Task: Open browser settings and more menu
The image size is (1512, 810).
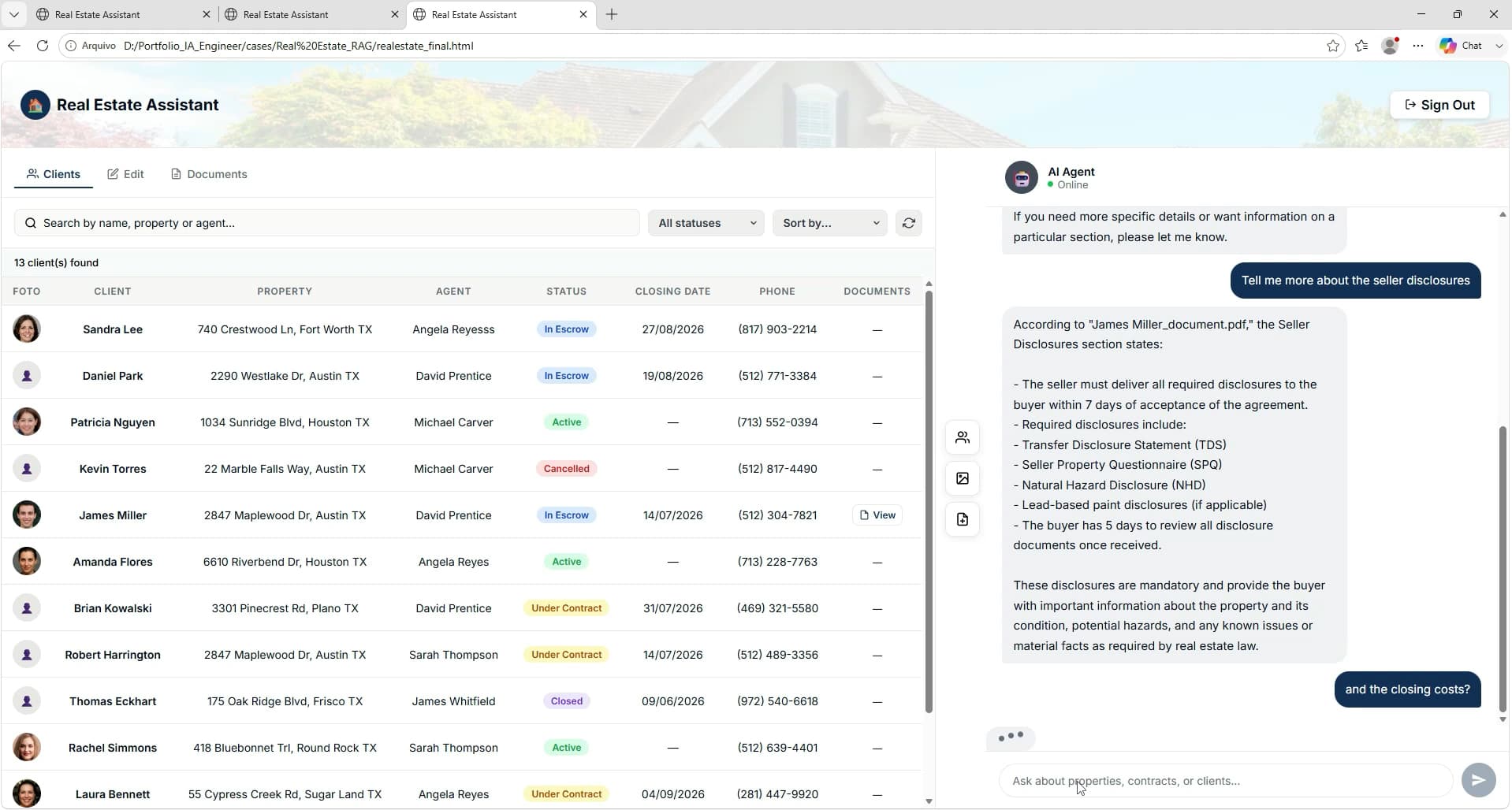Action: click(1418, 46)
